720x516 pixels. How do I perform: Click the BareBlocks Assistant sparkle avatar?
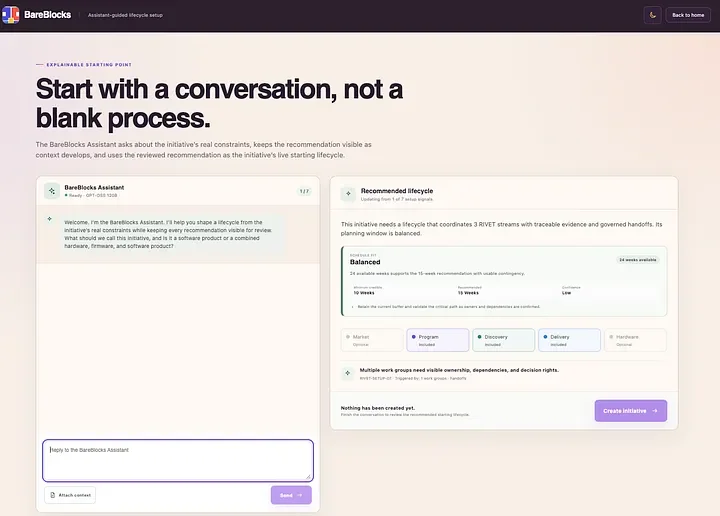tap(52, 191)
